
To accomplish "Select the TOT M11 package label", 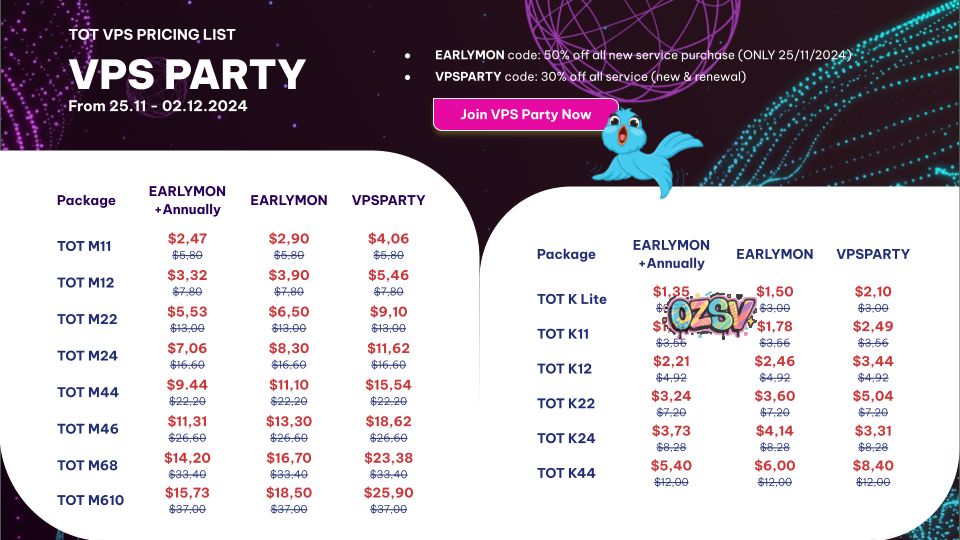I will tap(86, 246).
